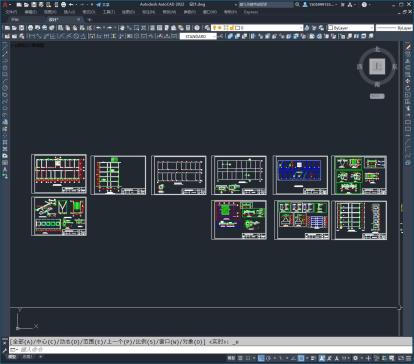Click the command line wrench customize icon
The image size is (414, 364).
point(4,350)
